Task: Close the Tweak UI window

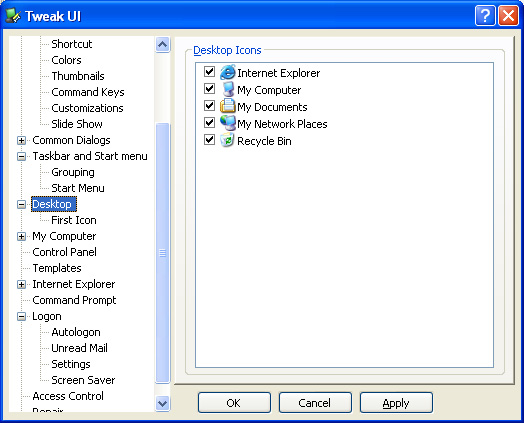Action: pyautogui.click(x=508, y=15)
